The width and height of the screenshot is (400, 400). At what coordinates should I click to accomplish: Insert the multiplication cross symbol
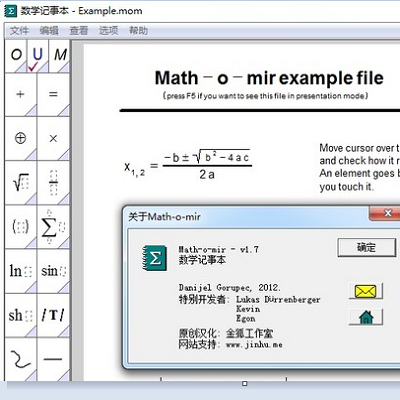tap(53, 138)
